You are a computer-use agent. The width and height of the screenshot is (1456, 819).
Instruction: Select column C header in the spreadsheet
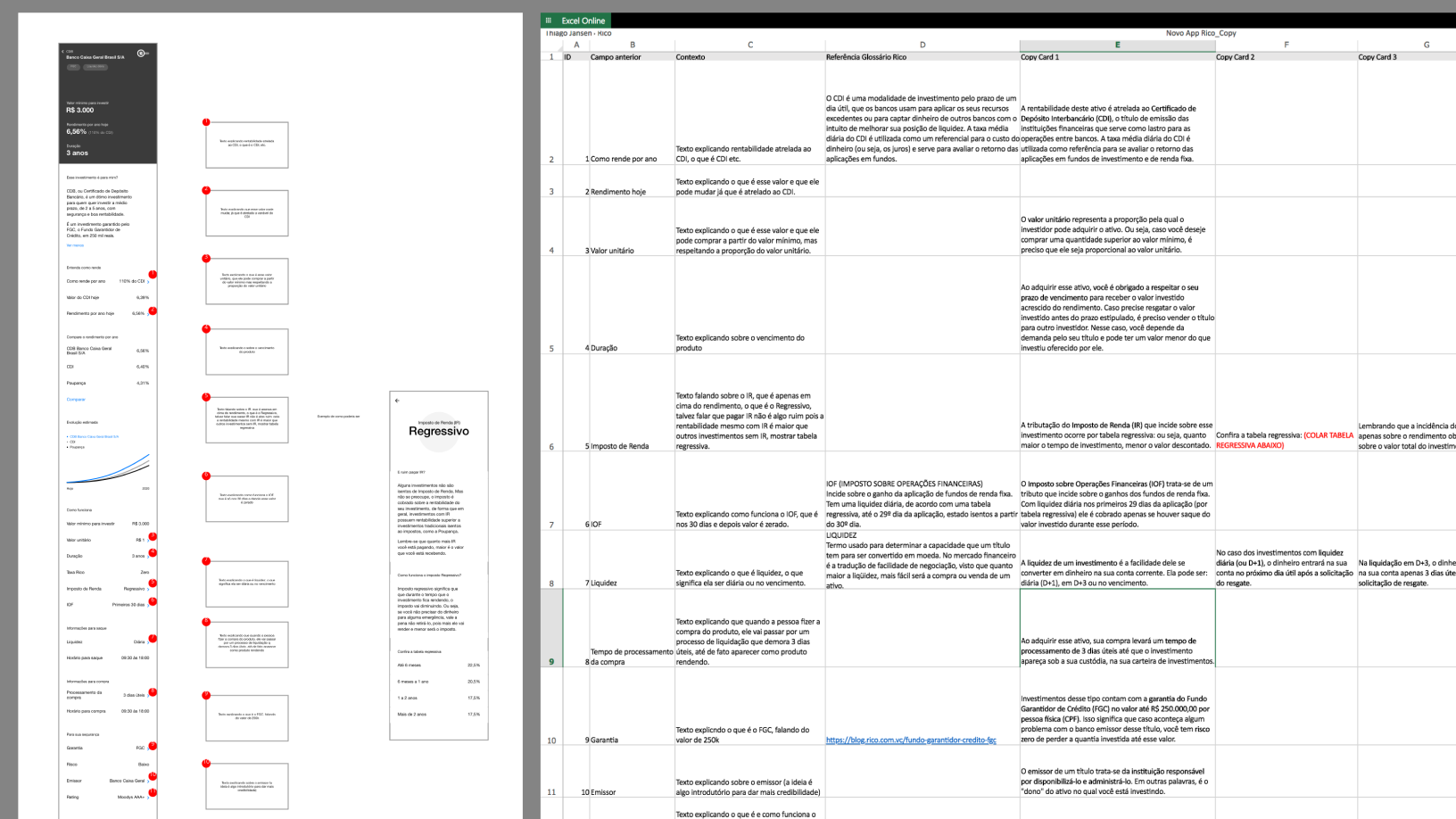(x=750, y=45)
